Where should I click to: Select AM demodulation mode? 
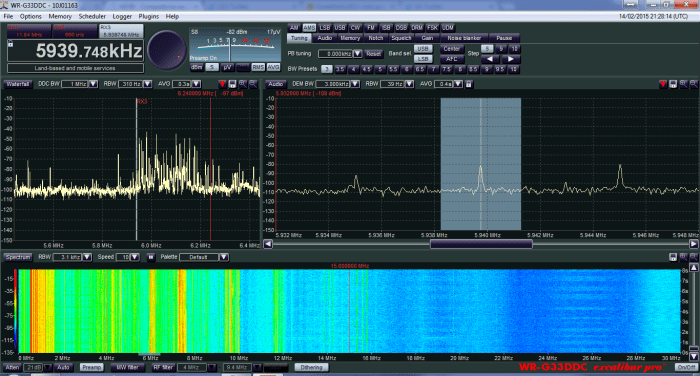(294, 28)
